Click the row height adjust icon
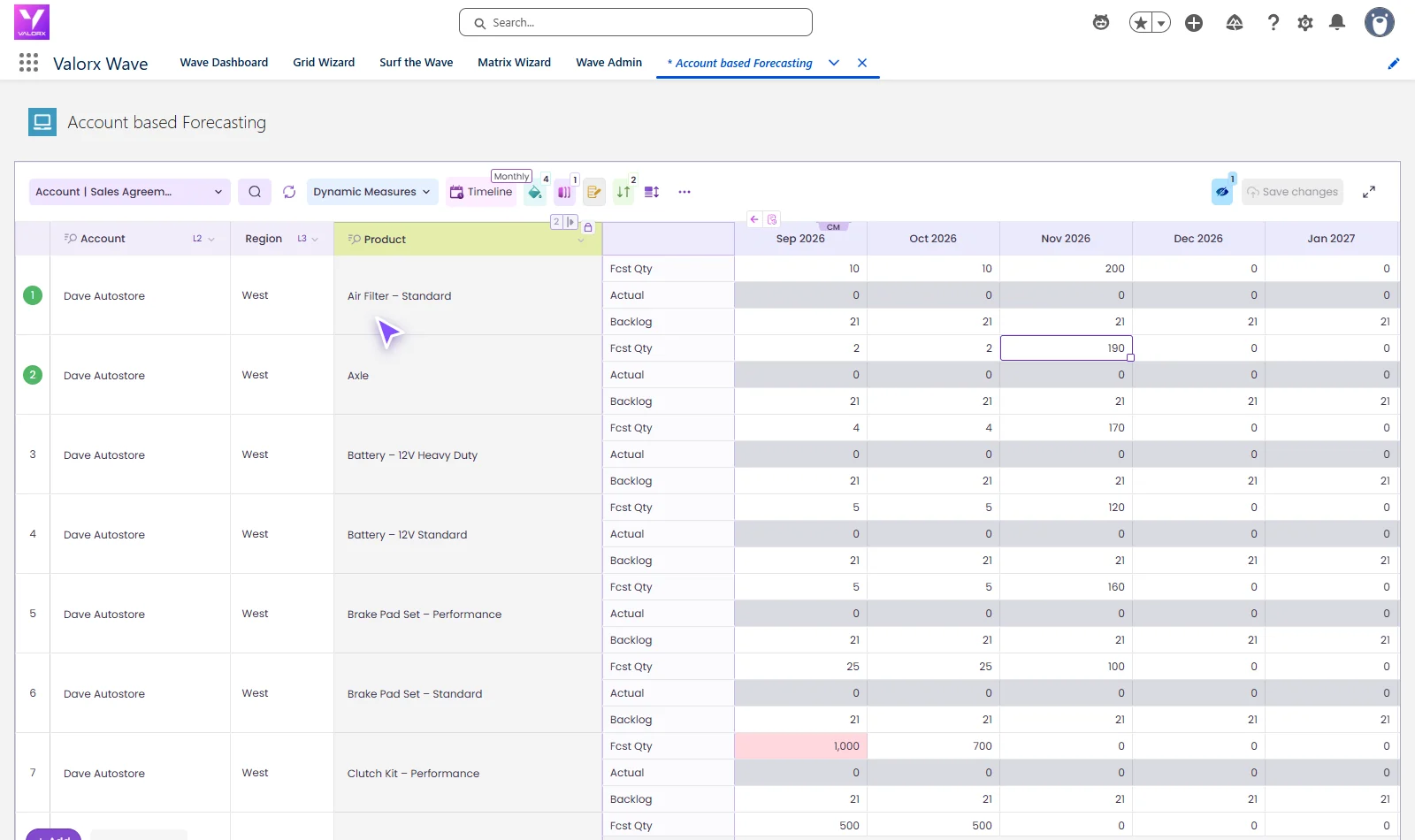The width and height of the screenshot is (1415, 840). pos(652,192)
